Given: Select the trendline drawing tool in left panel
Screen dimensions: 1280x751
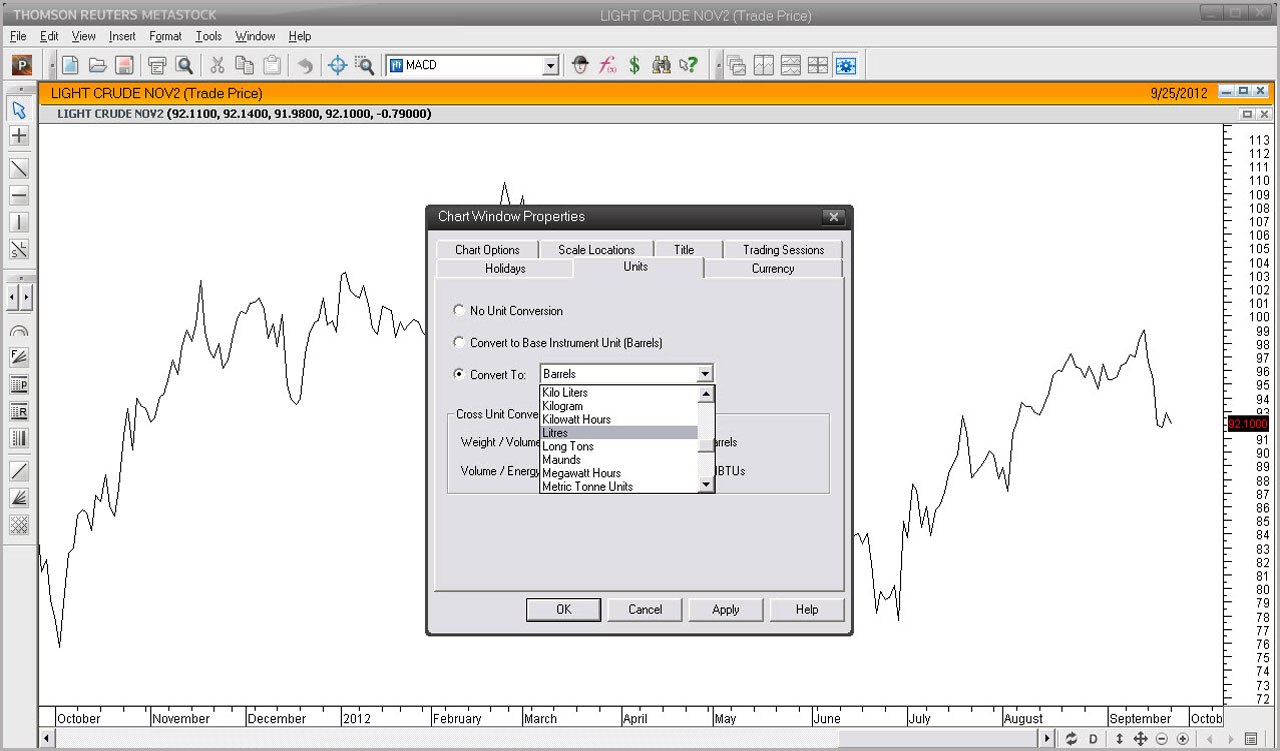Looking at the screenshot, I should click(x=19, y=168).
